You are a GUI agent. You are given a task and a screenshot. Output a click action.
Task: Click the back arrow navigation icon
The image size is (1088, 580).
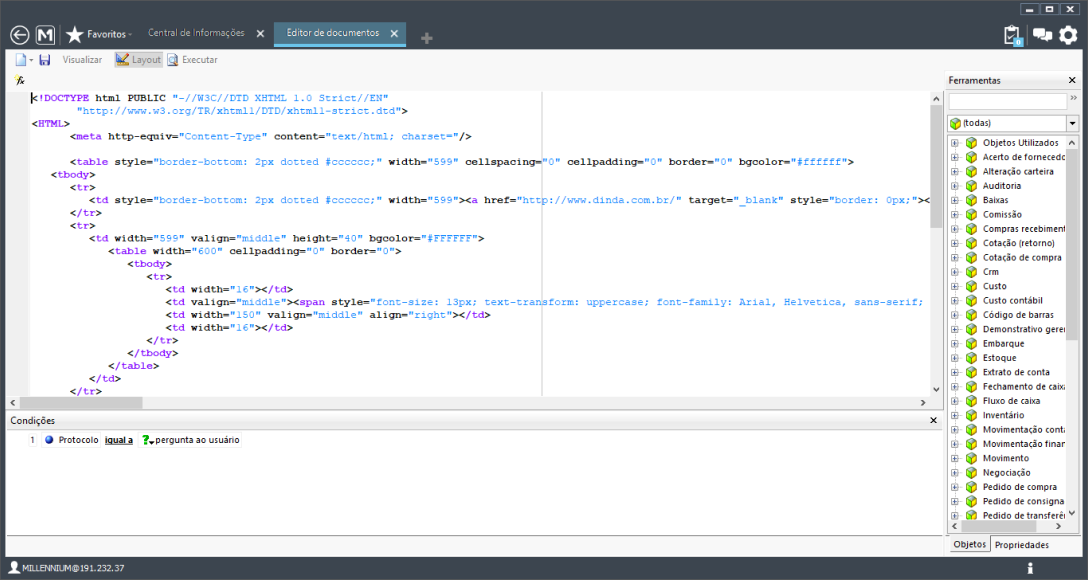click(19, 35)
